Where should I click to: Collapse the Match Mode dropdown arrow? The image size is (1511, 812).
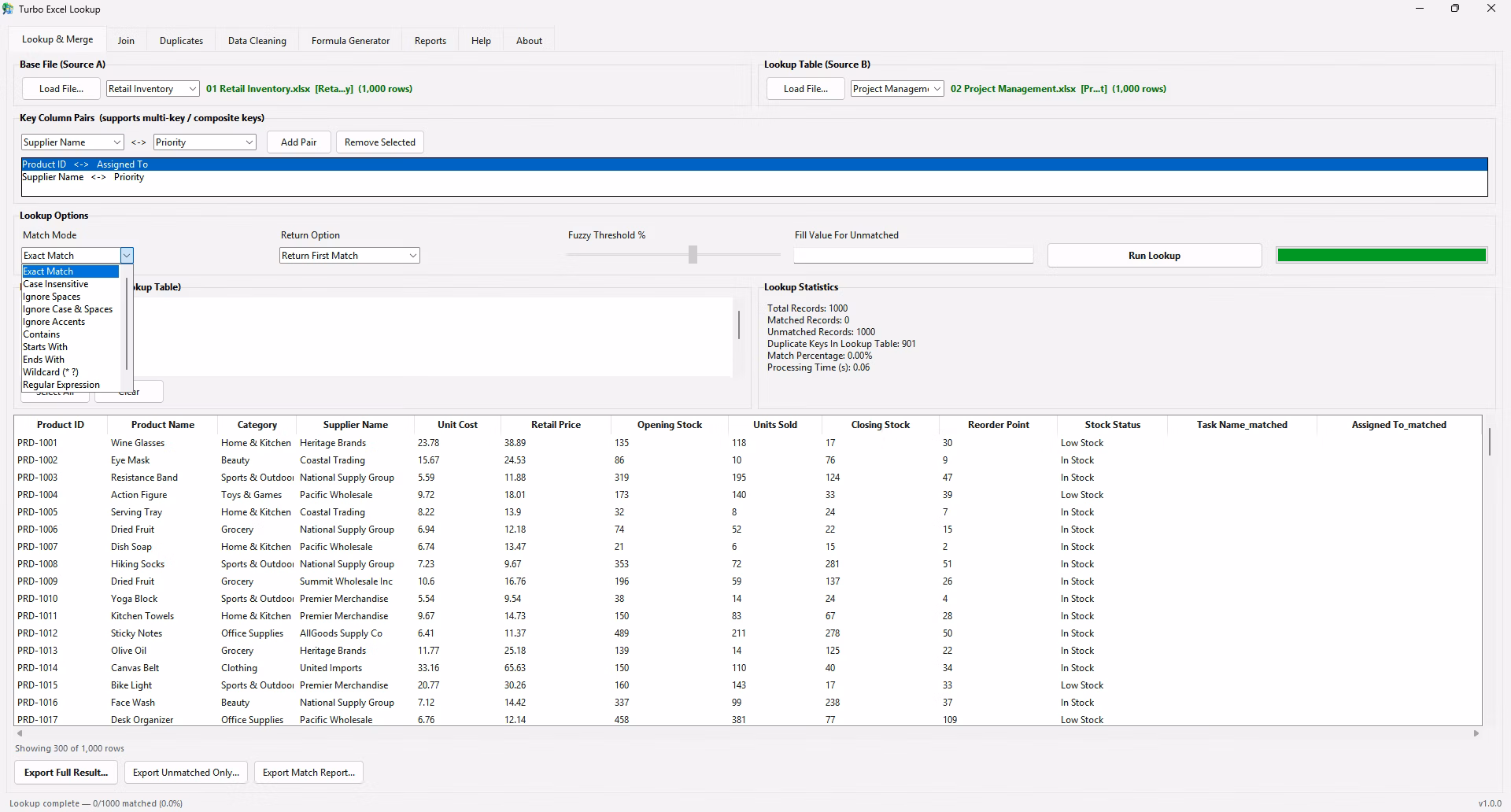127,256
